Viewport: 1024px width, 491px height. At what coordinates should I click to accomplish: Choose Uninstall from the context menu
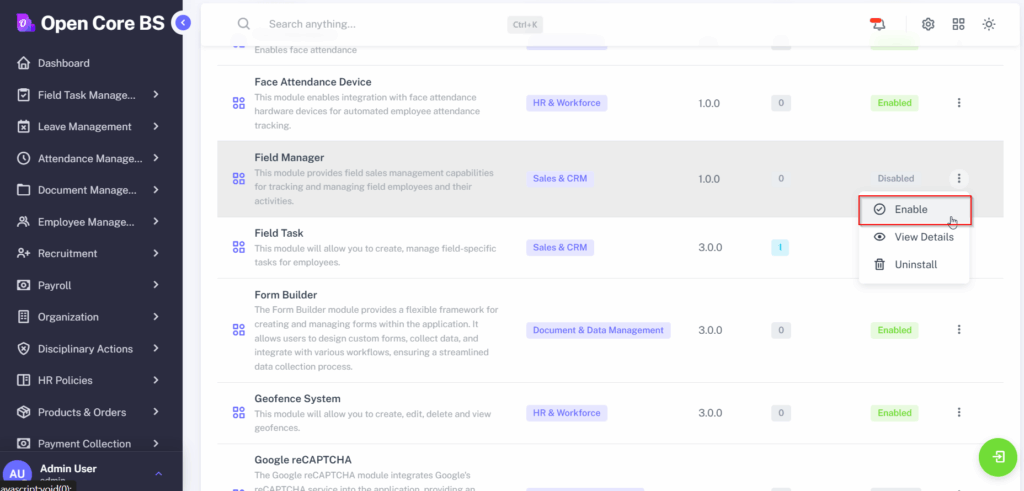click(x=915, y=265)
